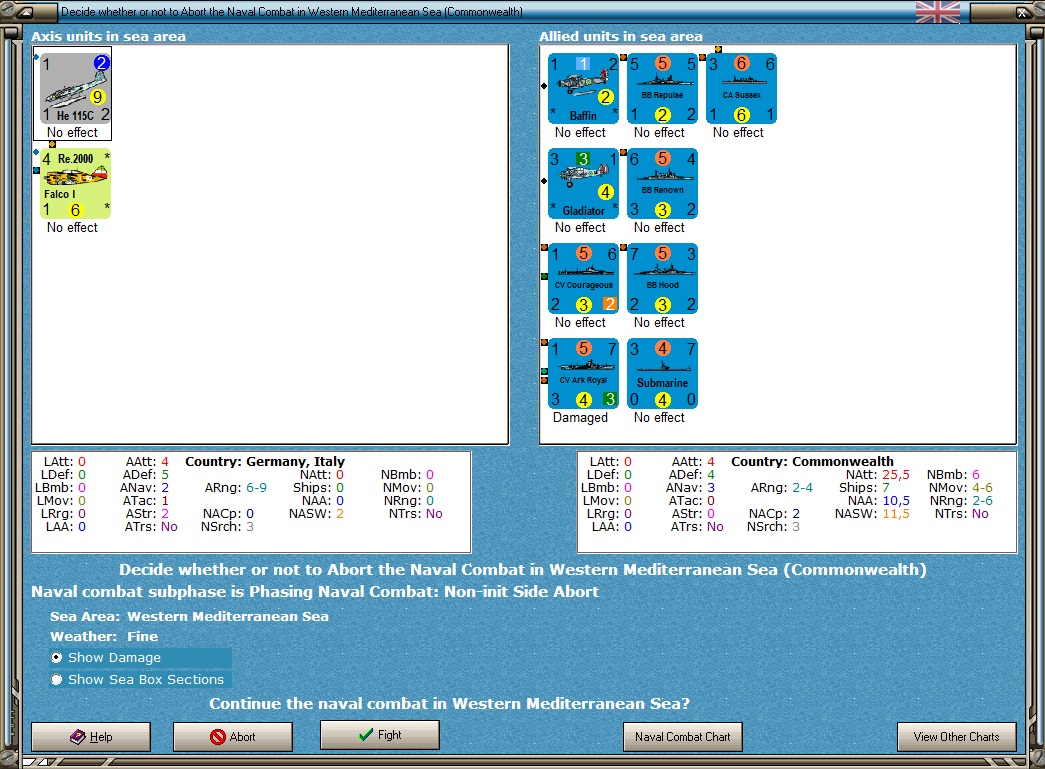1045x769 pixels.
Task: Click the Commonwealth NASW value 11,5
Action: coord(896,514)
